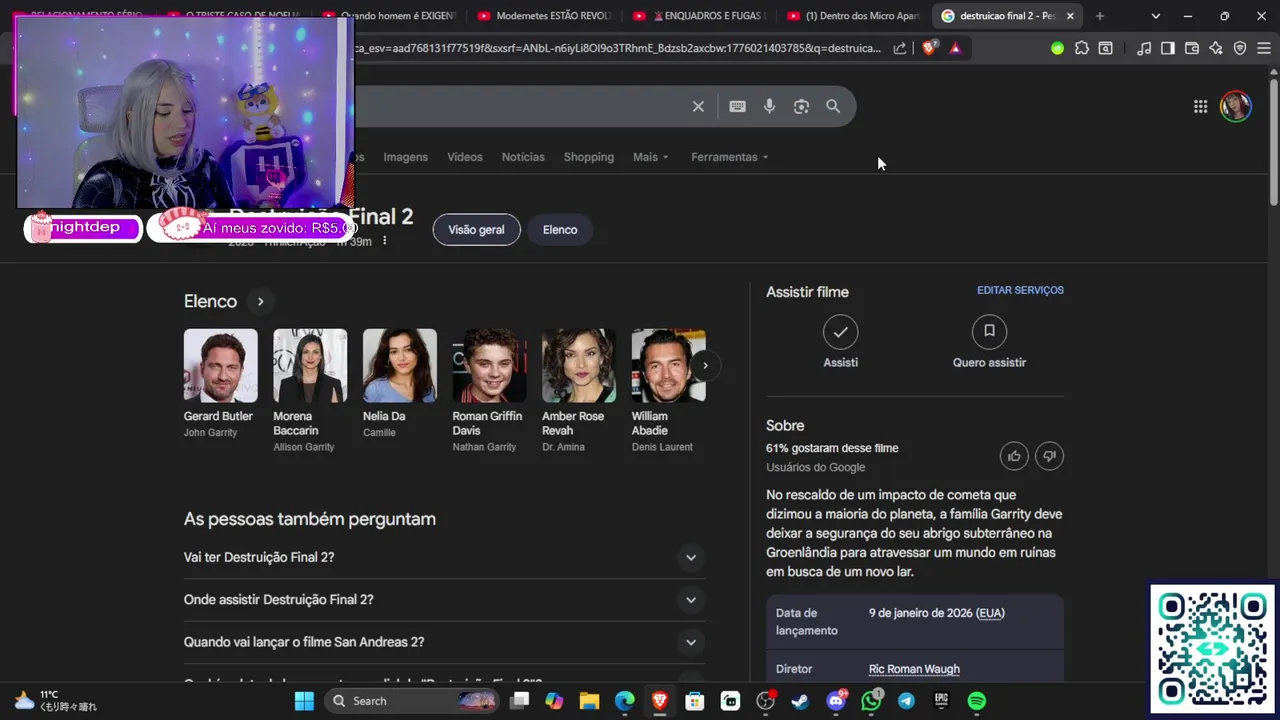Open the Windows Start menu
Viewport: 1280px width, 720px height.
(x=304, y=701)
